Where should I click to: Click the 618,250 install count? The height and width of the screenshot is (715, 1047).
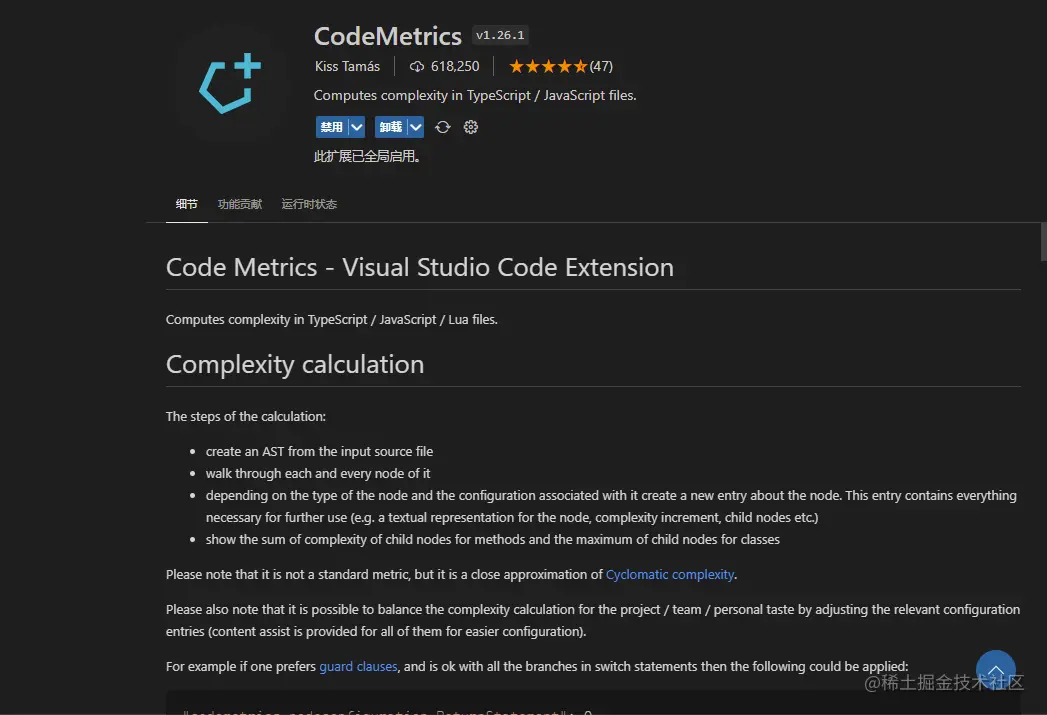pyautogui.click(x=455, y=66)
